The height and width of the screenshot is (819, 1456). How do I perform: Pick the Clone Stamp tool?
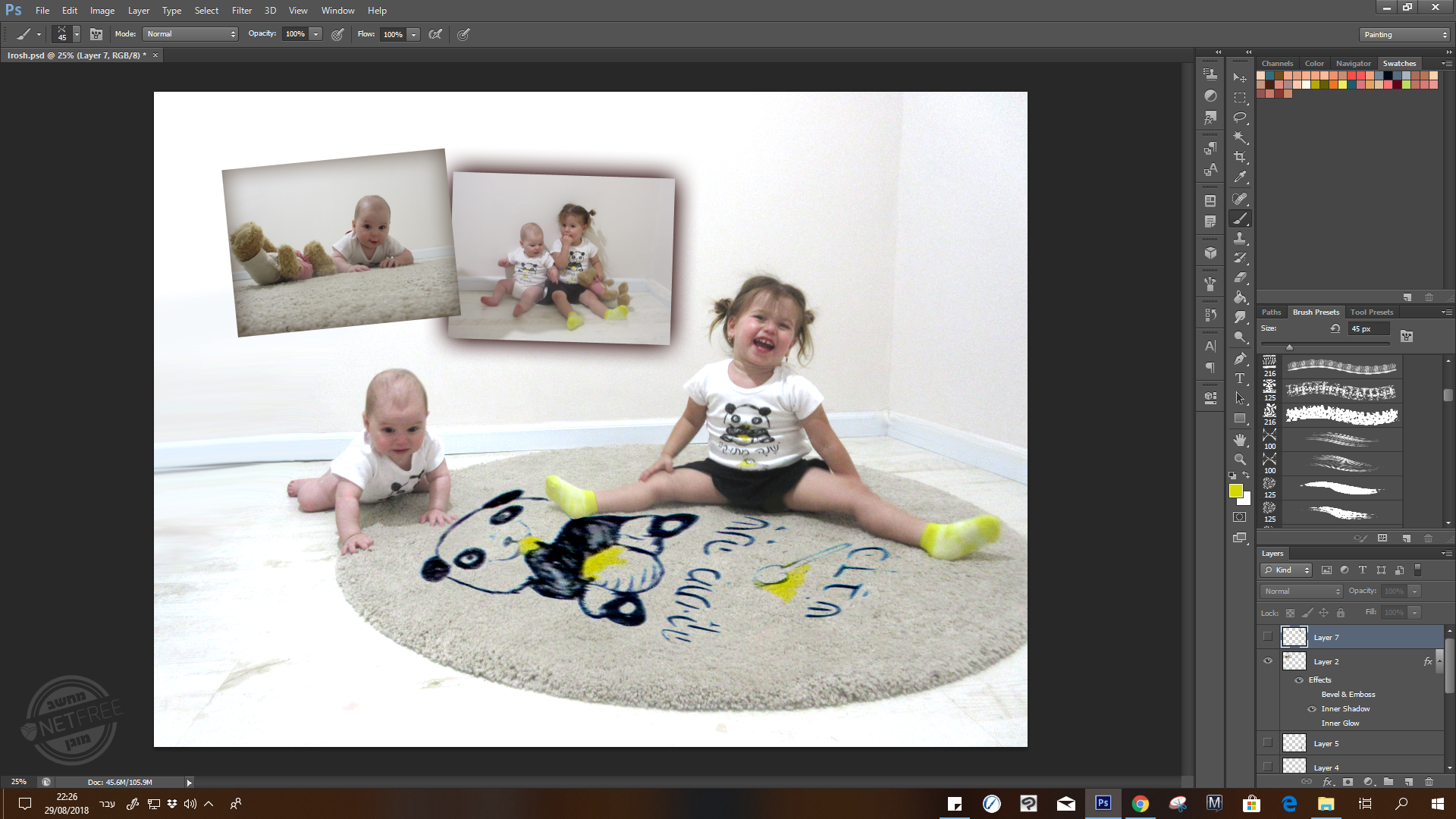coord(1240,238)
